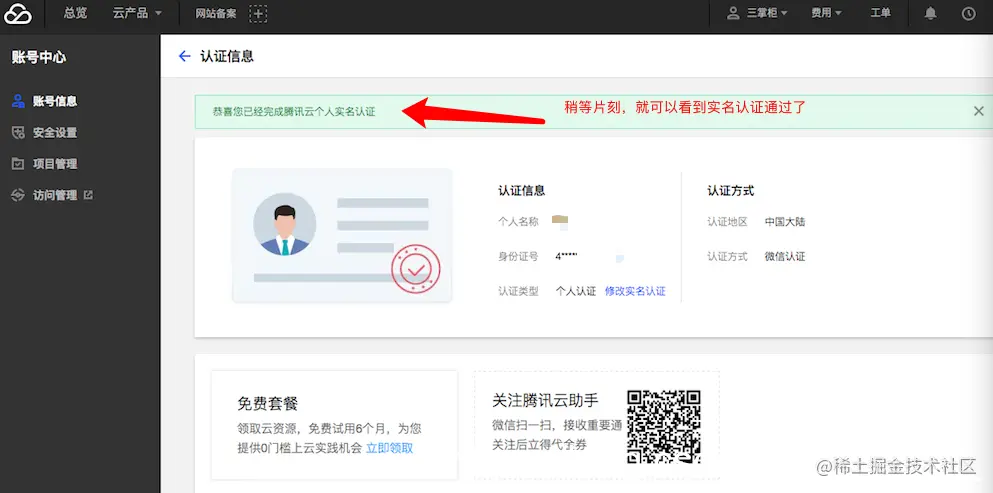The image size is (993, 493).
Task: Click the red verified stamp icon
Action: pos(415,269)
